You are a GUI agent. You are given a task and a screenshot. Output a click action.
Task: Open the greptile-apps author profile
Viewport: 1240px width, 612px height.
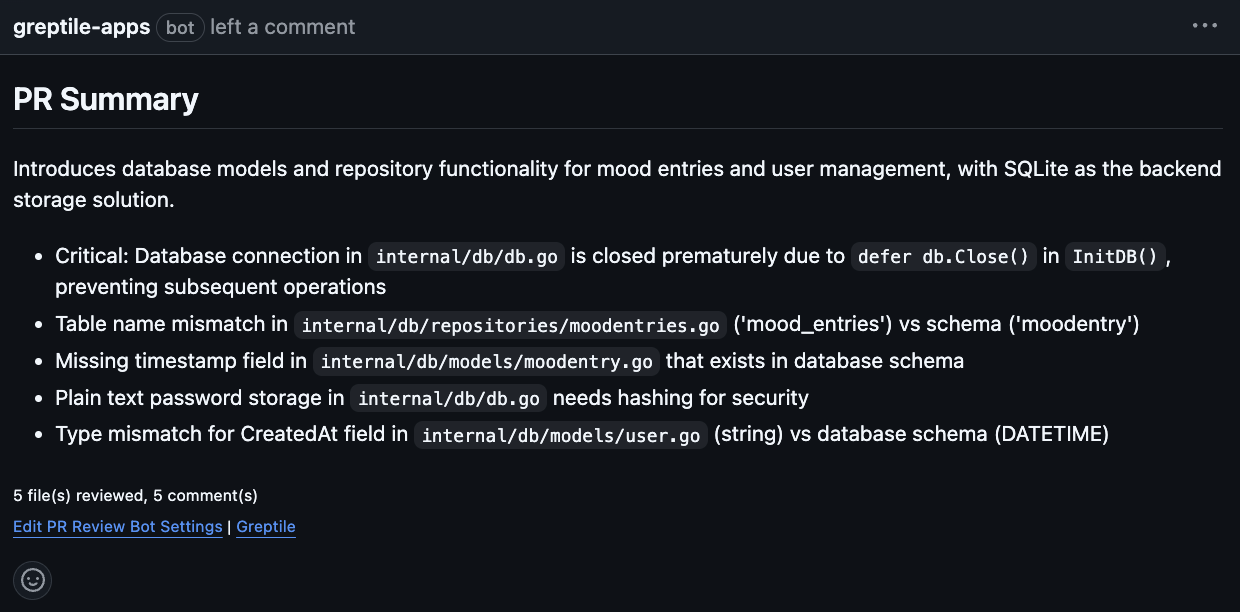coord(82,27)
